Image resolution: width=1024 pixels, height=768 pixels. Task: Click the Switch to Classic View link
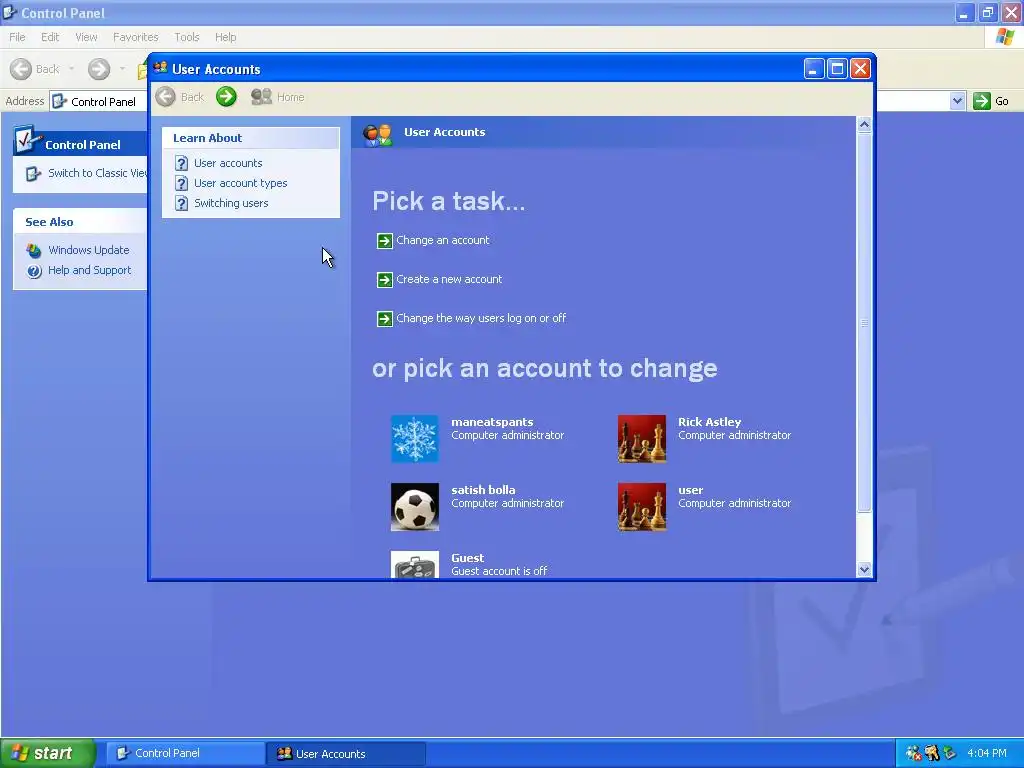(x=97, y=173)
